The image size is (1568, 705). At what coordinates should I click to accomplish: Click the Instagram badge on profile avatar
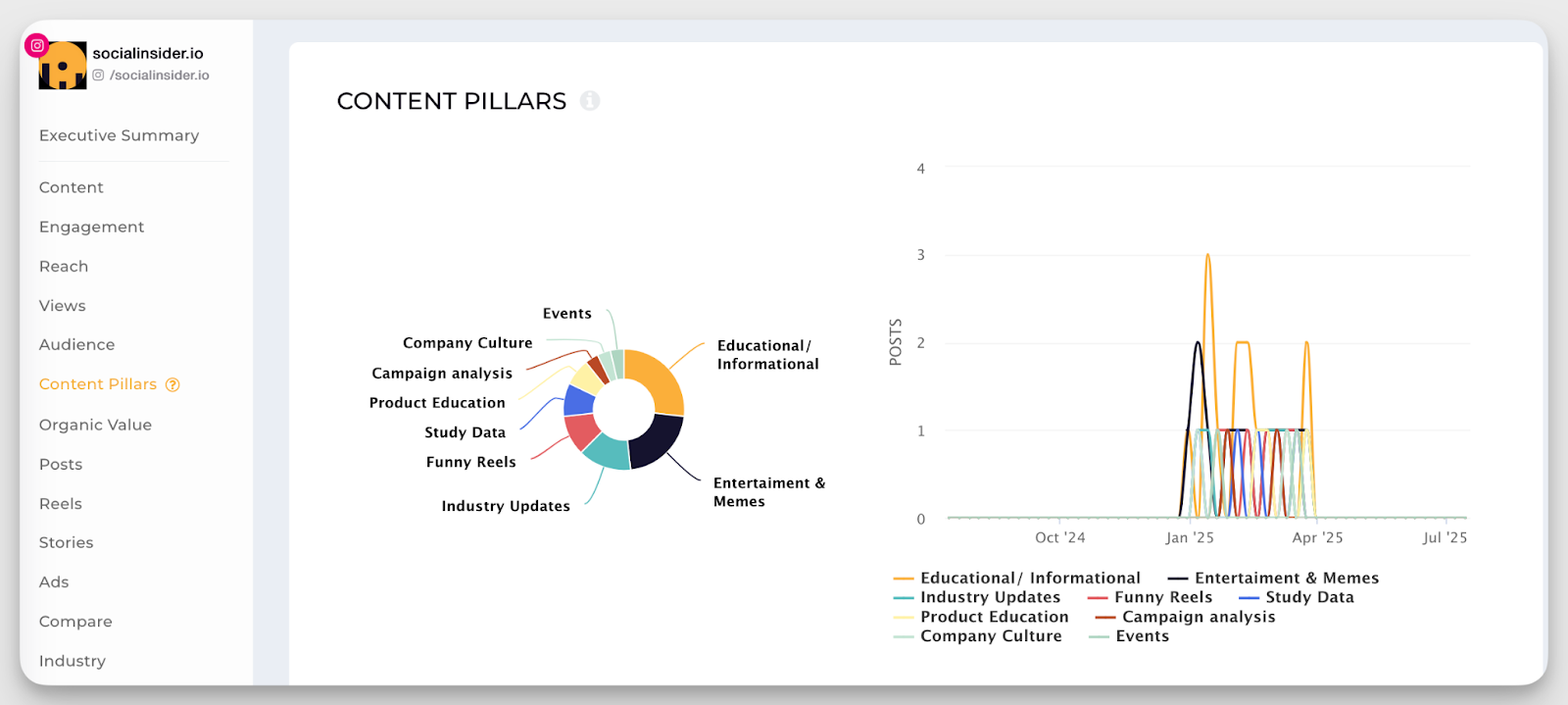37,45
